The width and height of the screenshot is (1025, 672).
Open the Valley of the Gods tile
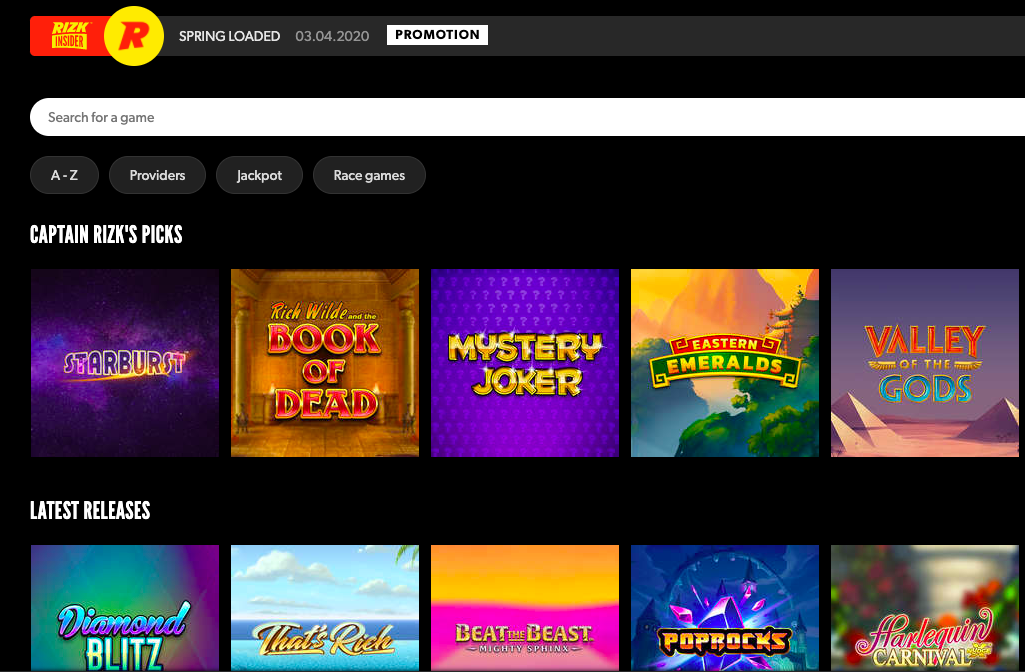pyautogui.click(x=925, y=363)
